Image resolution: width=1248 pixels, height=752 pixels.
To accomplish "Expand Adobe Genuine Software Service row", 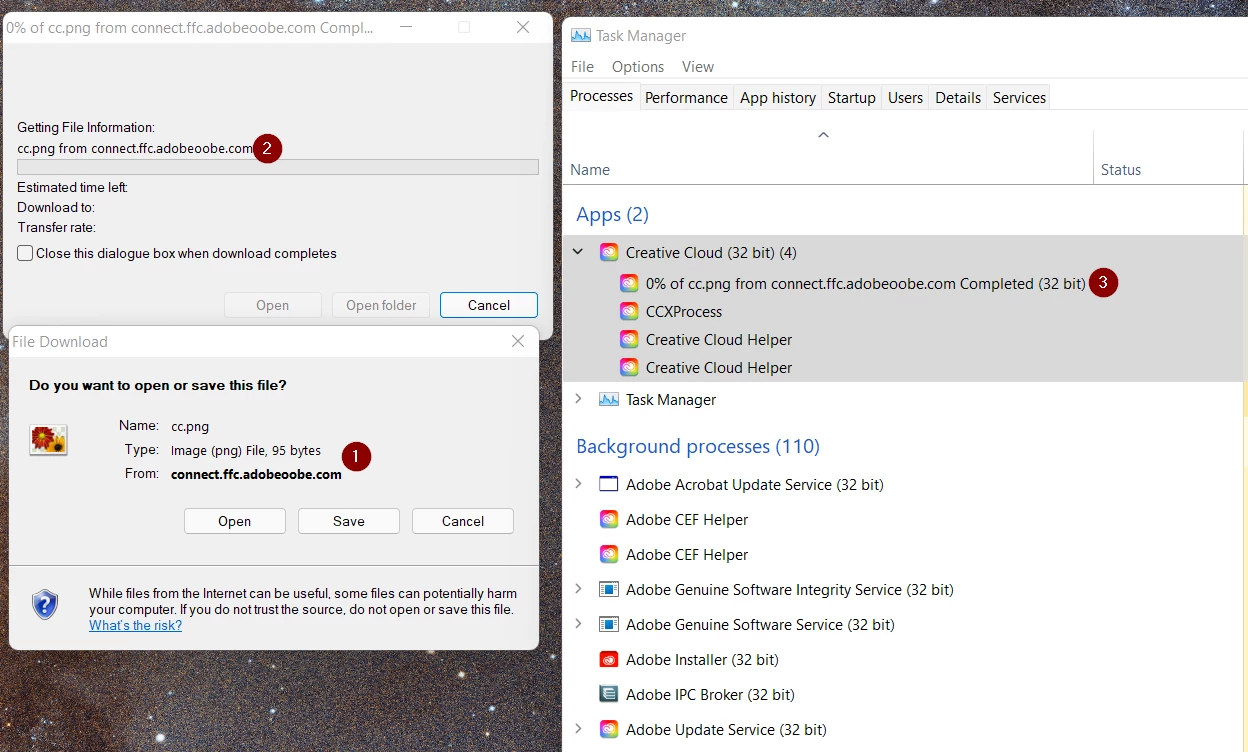I will click(578, 624).
